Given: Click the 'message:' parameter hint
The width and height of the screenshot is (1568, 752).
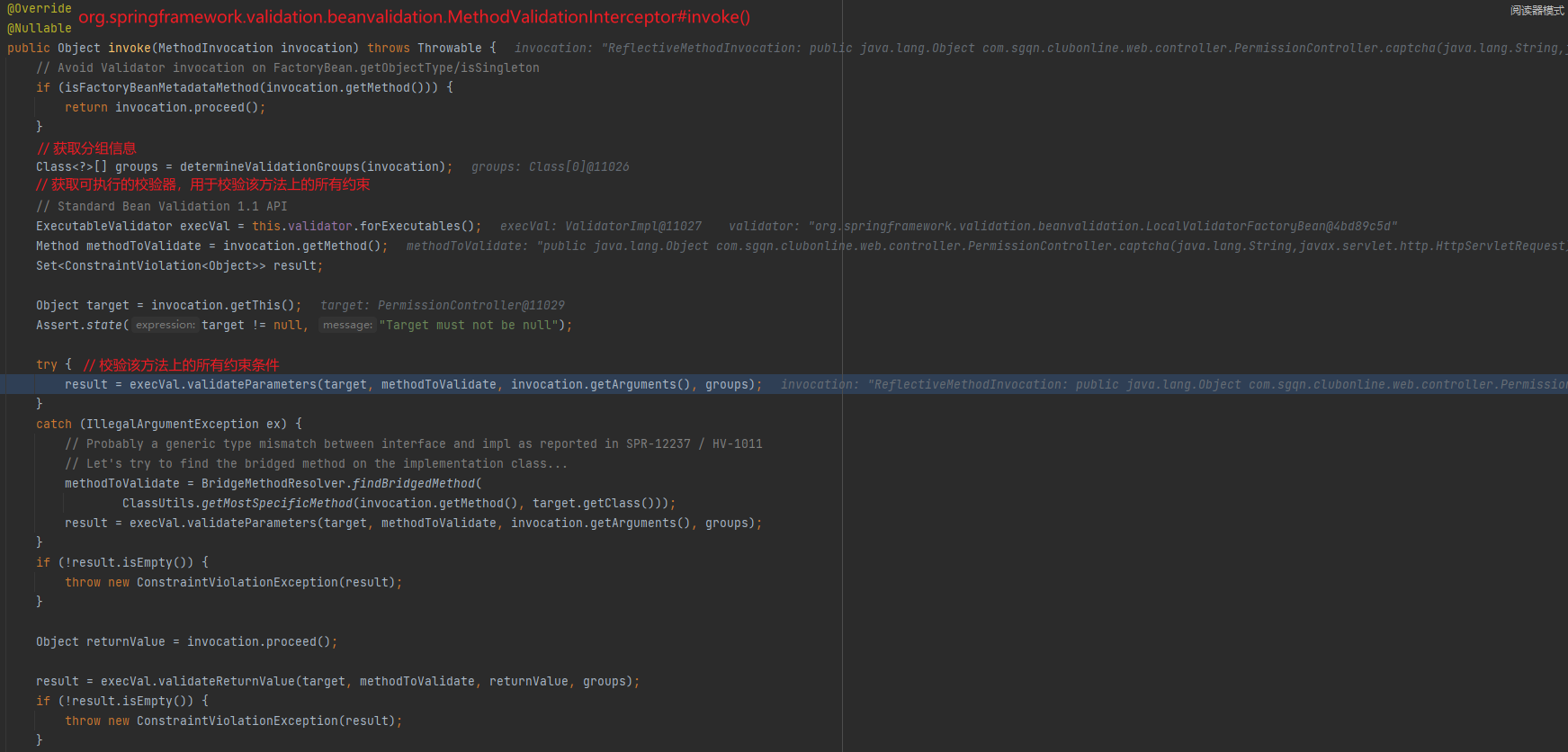Looking at the screenshot, I should pos(347,325).
